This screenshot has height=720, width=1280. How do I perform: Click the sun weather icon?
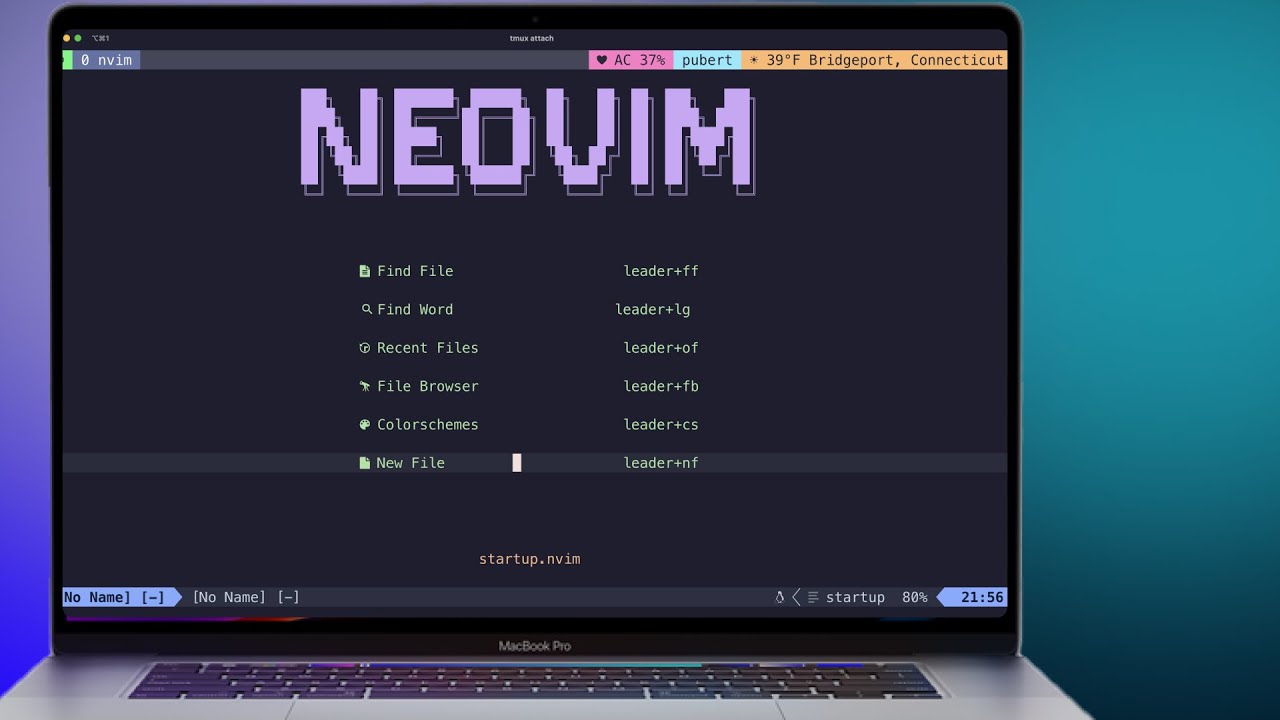click(754, 60)
